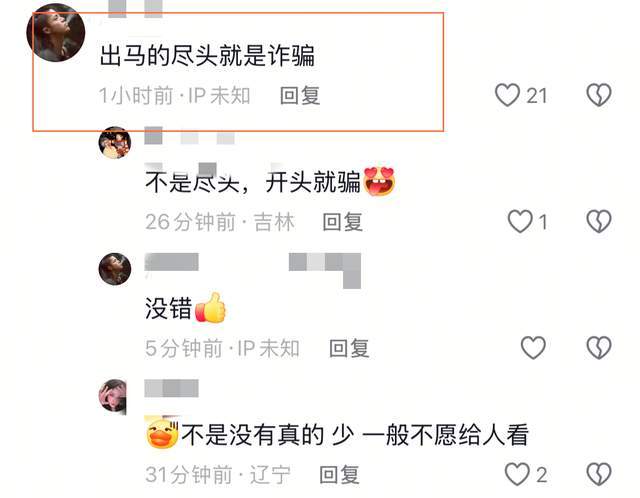Open avatar of 没错 commenter
The image size is (640, 498).
[115, 269]
